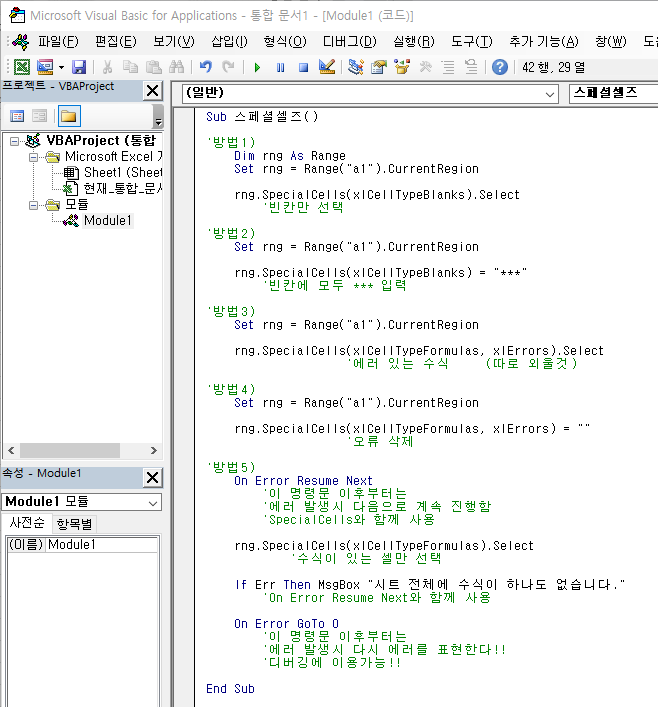
Task: Open the 도구(T) menu
Action: click(x=472, y=41)
